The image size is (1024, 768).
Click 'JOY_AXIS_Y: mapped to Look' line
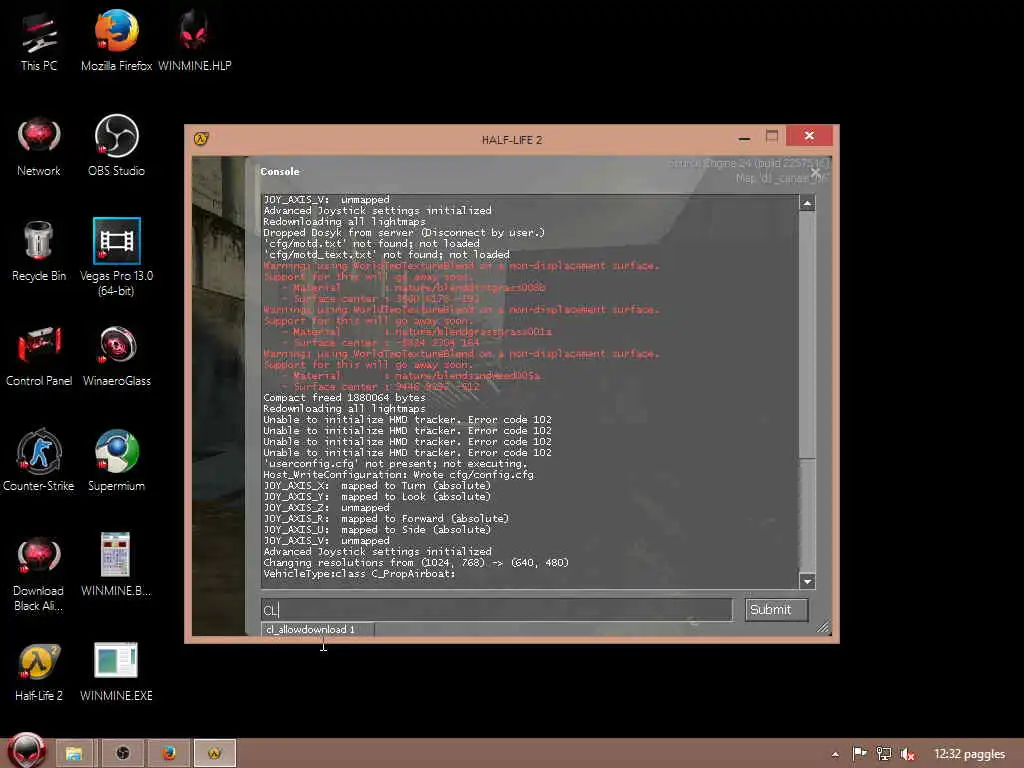(x=377, y=496)
